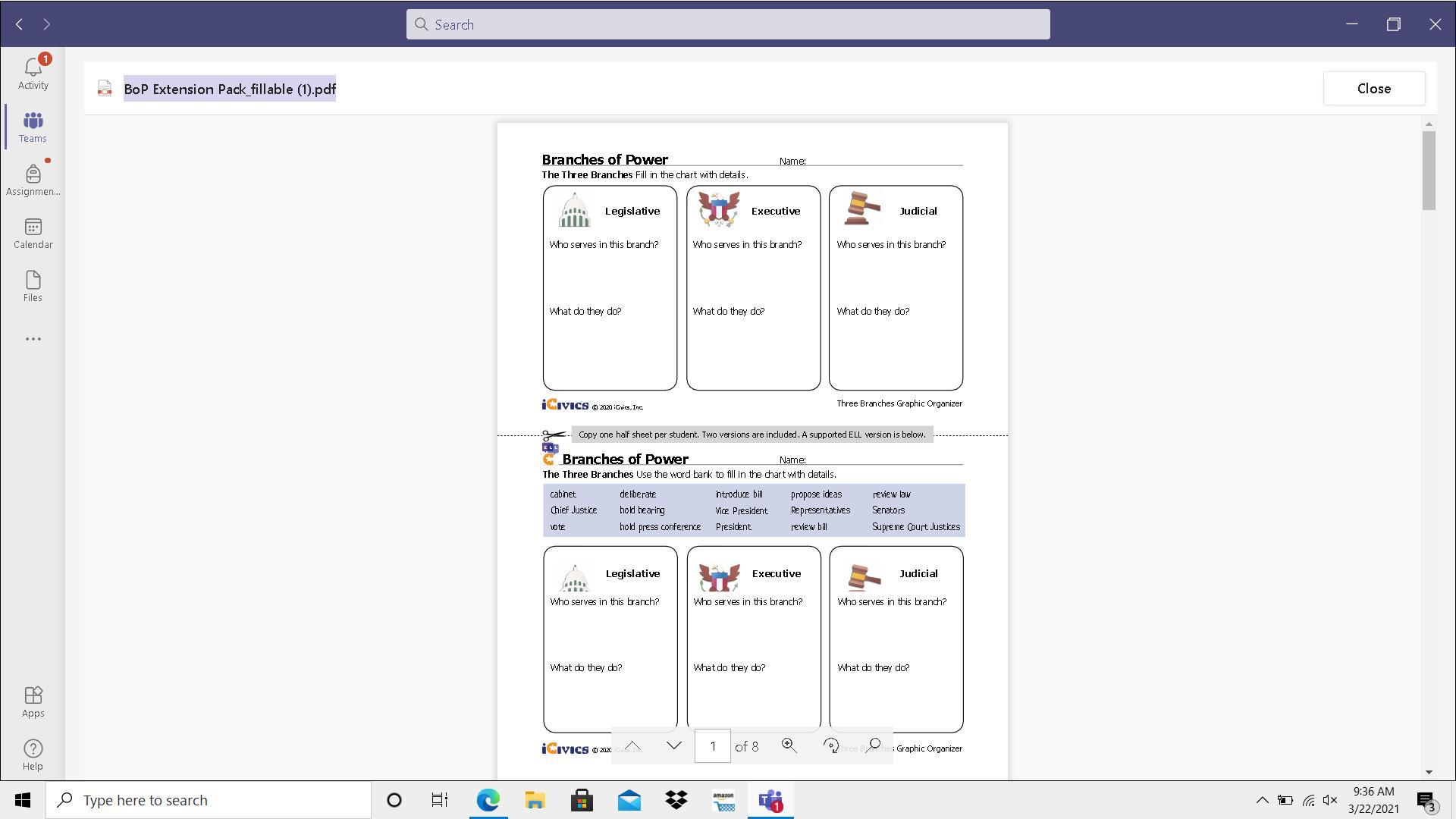Click the document vertical scrollbar thumb
The height and width of the screenshot is (819, 1456).
[1429, 171]
